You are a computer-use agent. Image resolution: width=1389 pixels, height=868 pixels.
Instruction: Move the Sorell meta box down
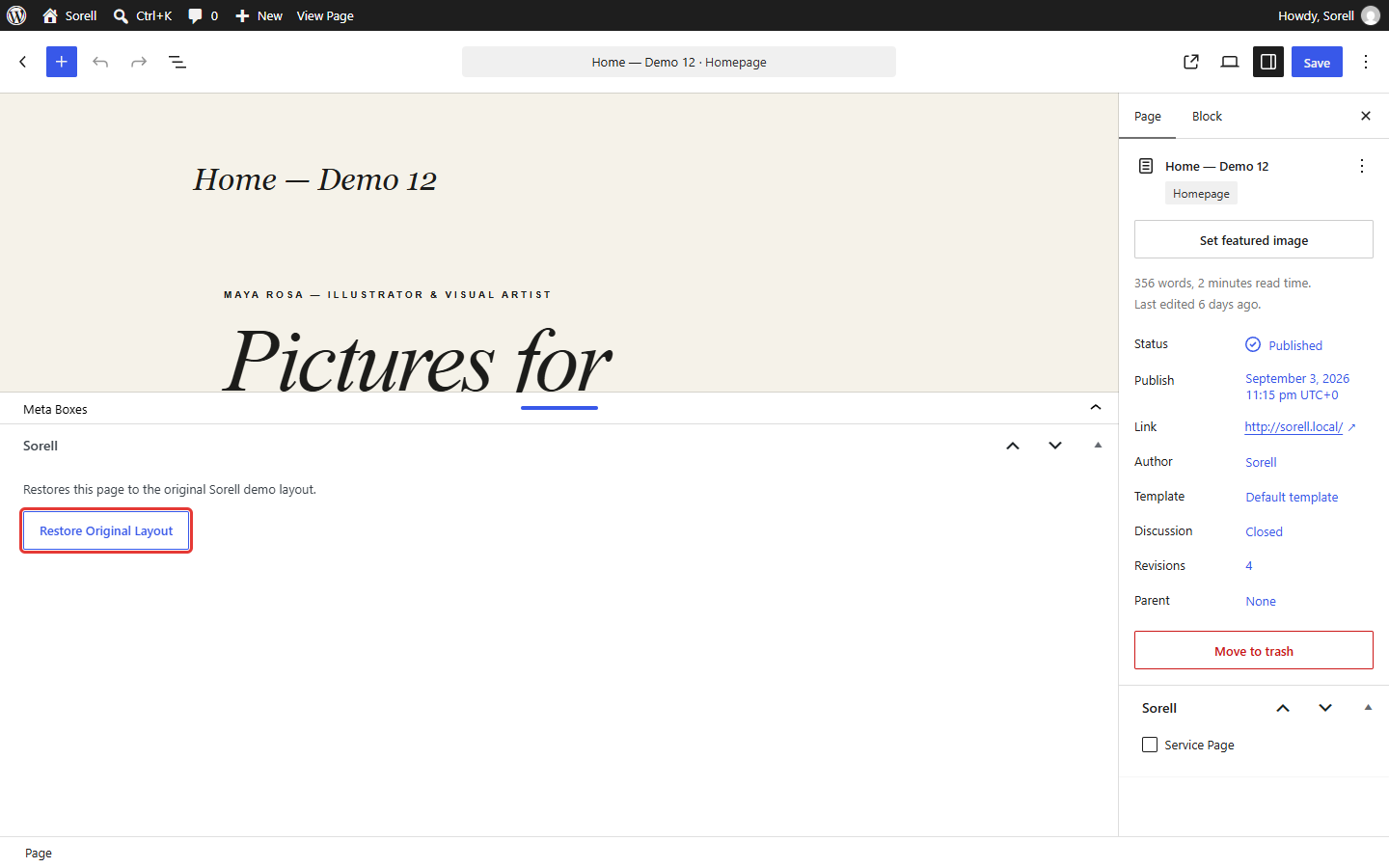1055,446
